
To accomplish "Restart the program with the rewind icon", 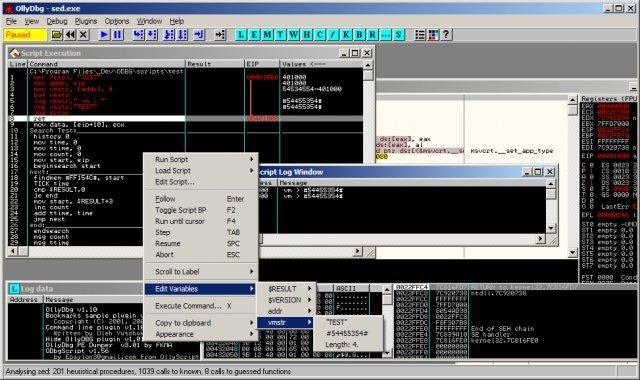I will point(70,35).
